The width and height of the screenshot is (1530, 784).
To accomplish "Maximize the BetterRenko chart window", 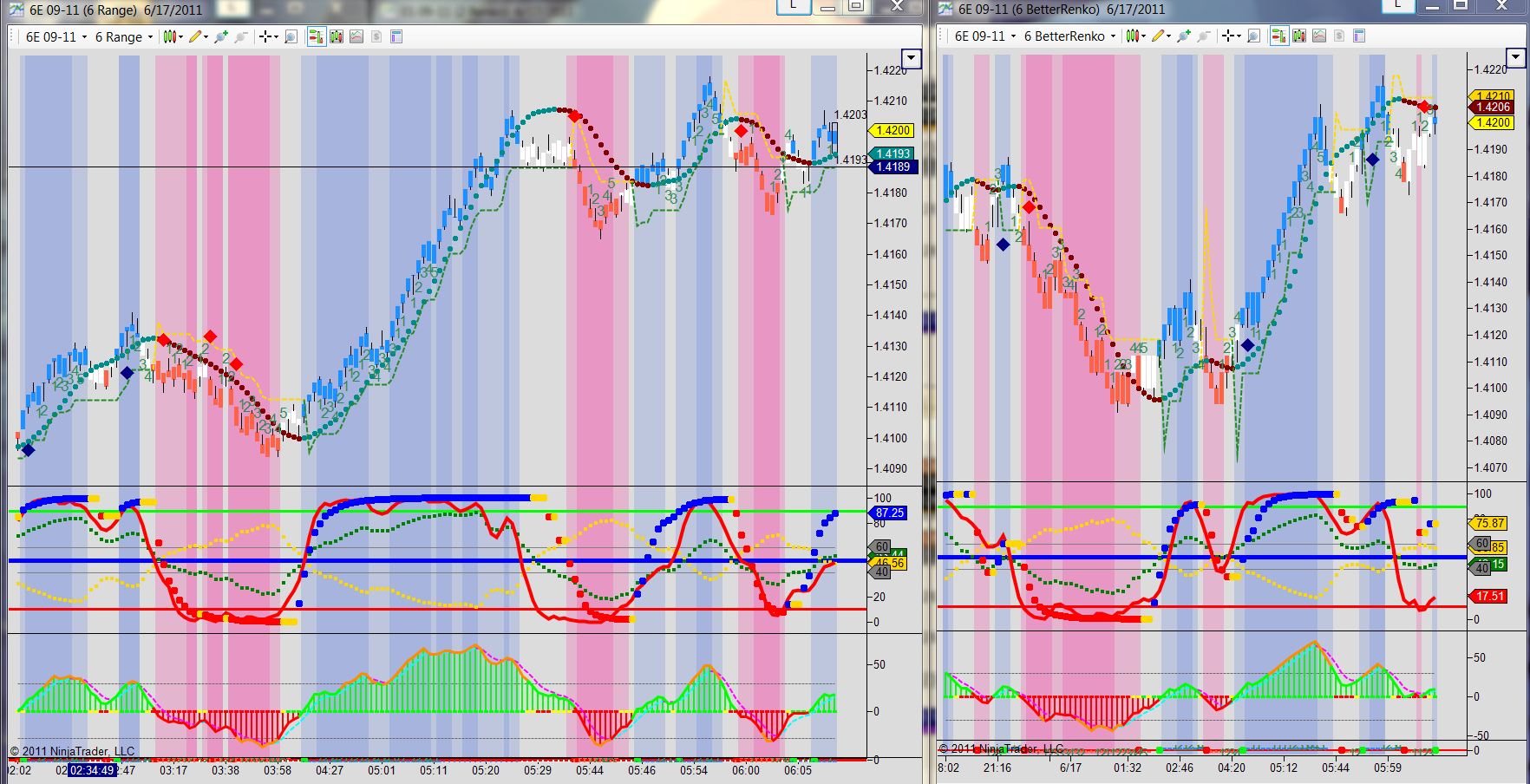I will click(1461, 5).
